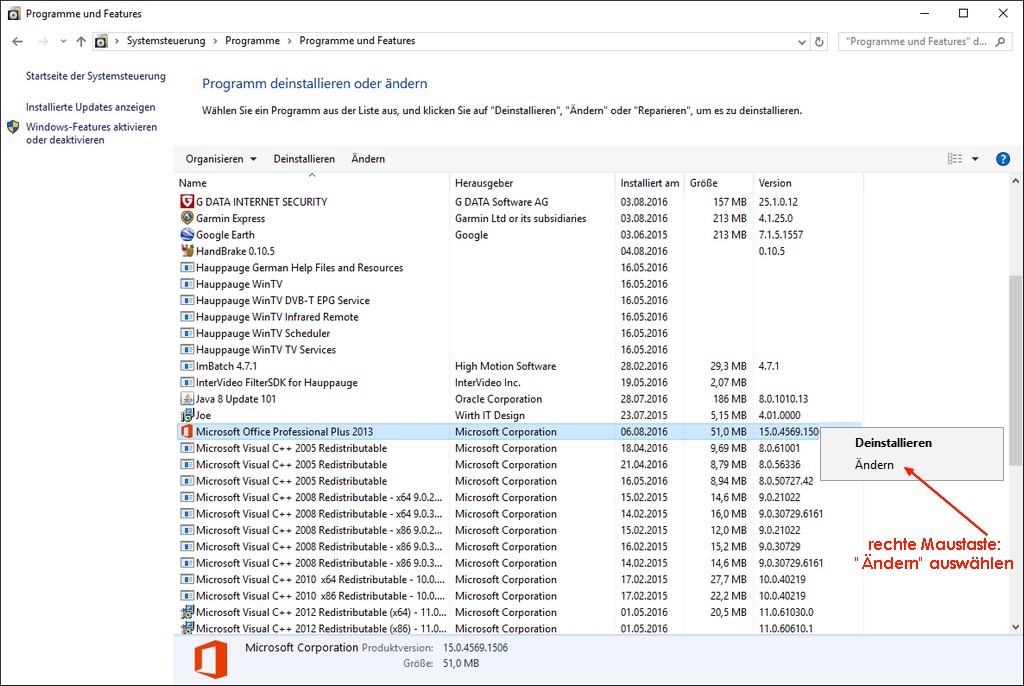Open Installierte Updates anzeigen link
Image resolution: width=1024 pixels, height=686 pixels.
click(x=91, y=107)
